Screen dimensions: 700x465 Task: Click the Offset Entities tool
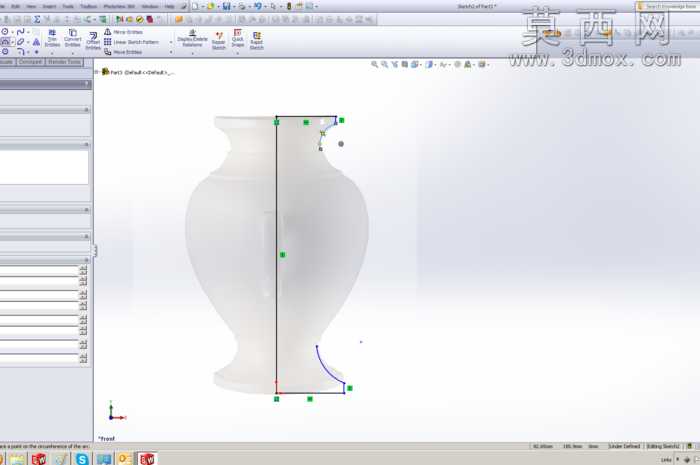coord(93,41)
